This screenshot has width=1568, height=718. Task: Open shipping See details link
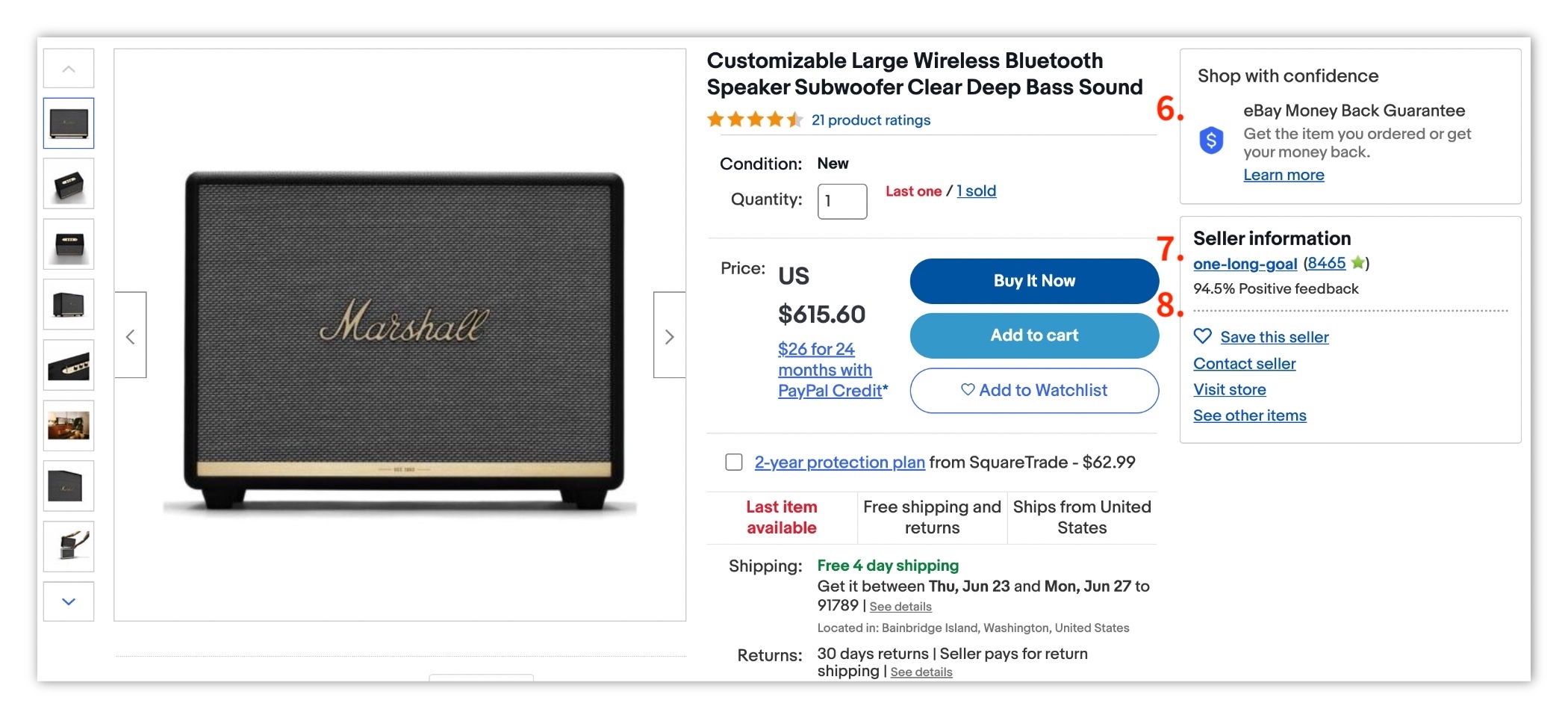click(900, 607)
